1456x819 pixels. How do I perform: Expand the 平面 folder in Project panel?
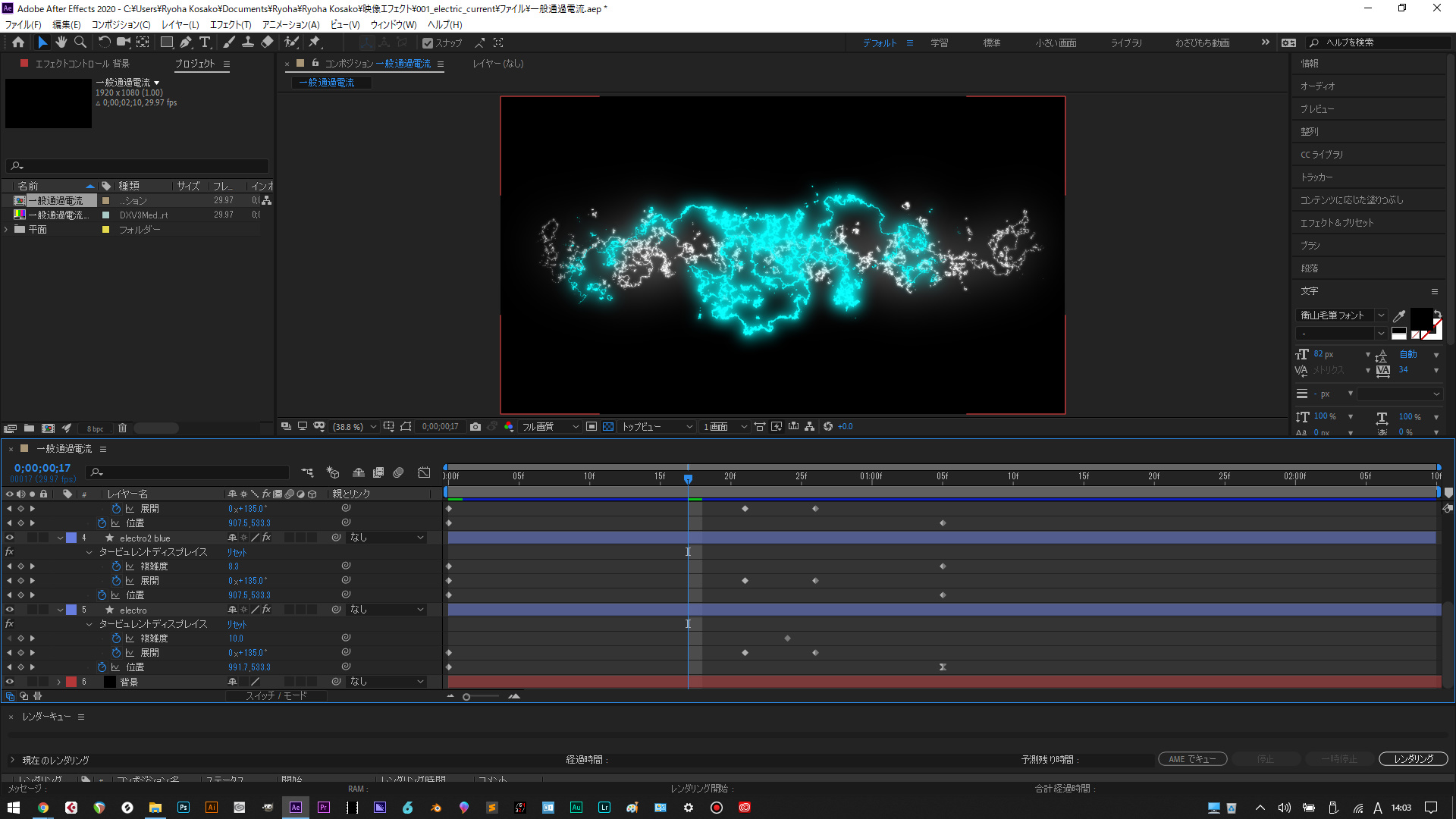6,229
